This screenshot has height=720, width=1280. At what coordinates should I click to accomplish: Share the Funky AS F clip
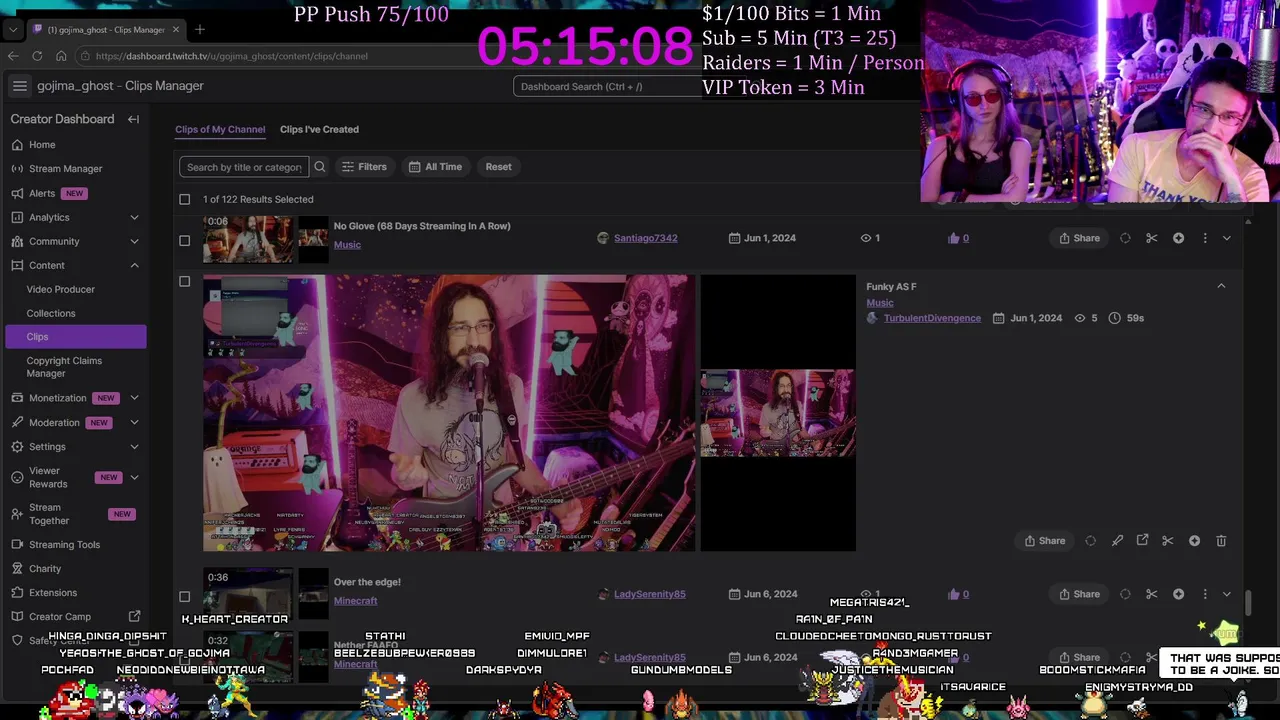1043,541
